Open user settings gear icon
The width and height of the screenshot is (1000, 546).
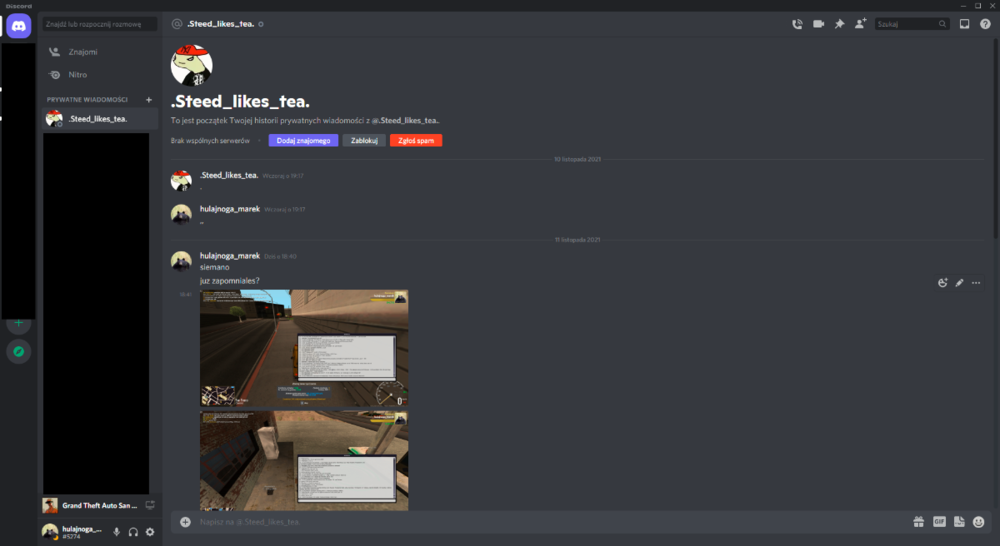[x=150, y=532]
